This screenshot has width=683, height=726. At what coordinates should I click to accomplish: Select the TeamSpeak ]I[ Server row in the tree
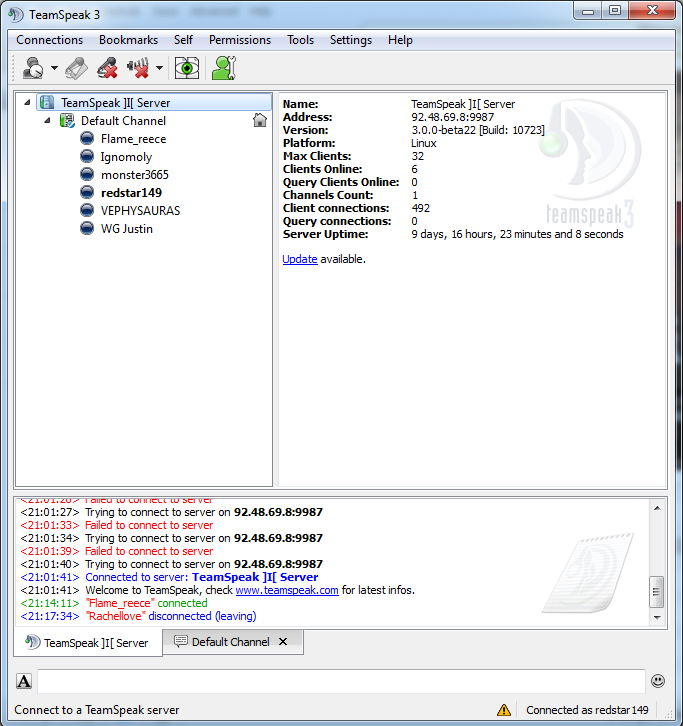coord(154,102)
